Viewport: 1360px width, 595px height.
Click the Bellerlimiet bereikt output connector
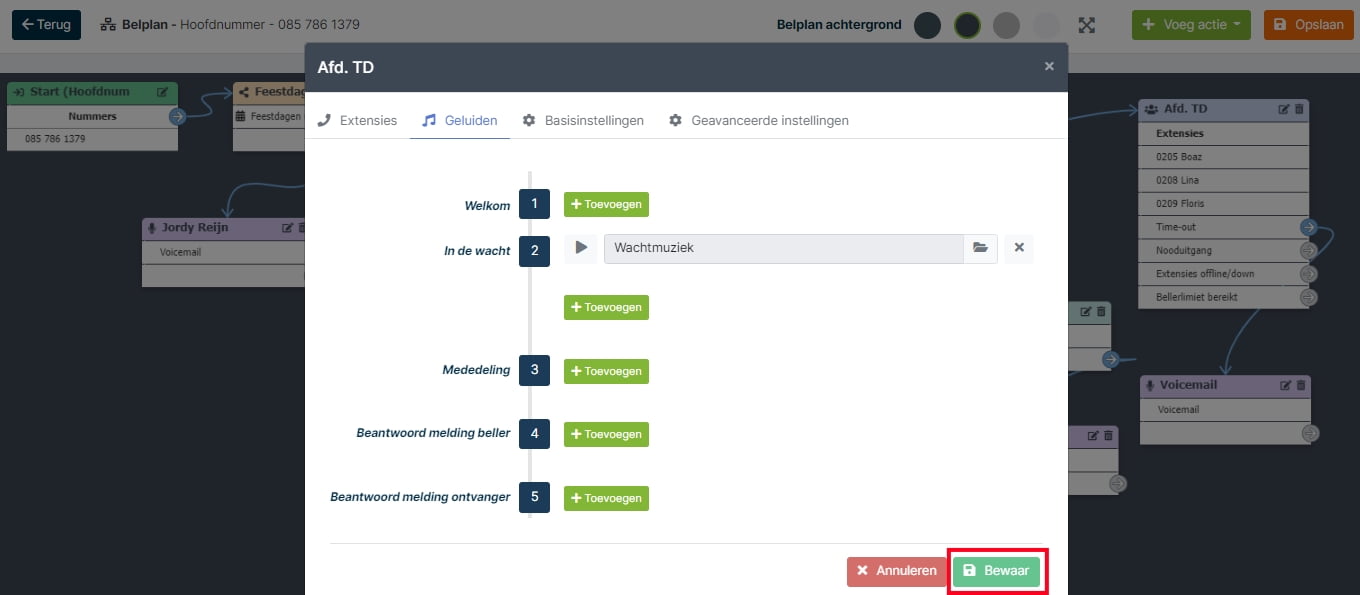(1308, 297)
